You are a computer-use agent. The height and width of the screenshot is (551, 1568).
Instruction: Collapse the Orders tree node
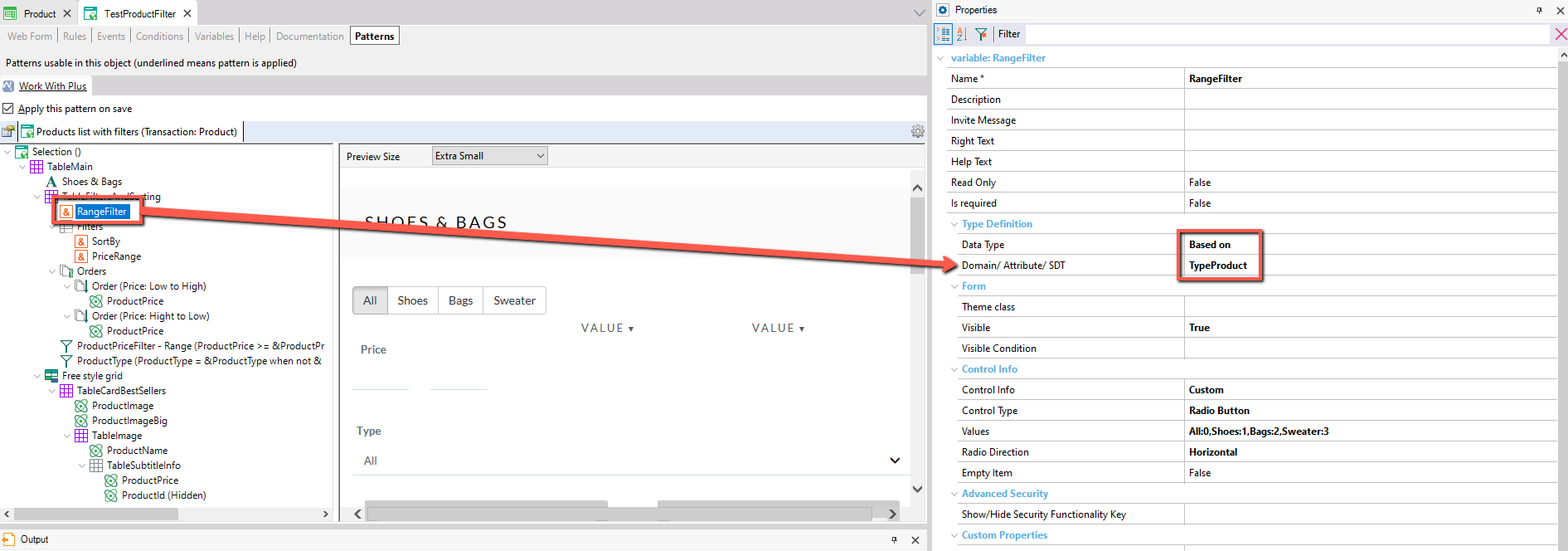[52, 271]
